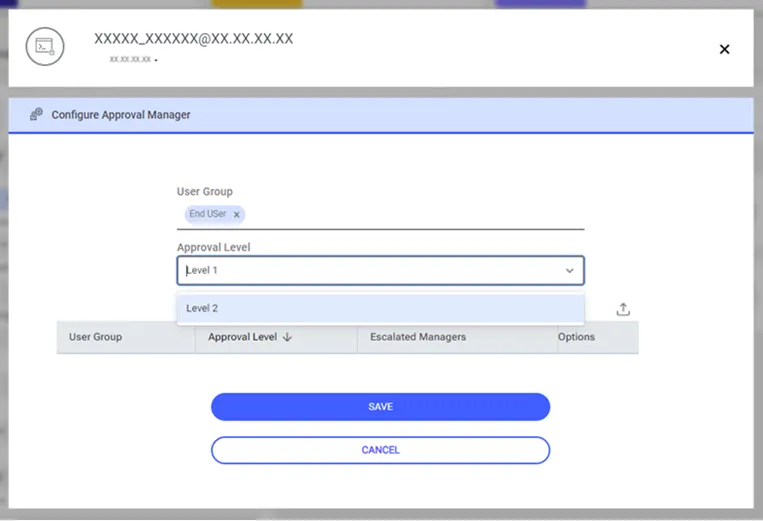The image size is (763, 521).
Task: Cancel the approval manager configuration
Action: pos(380,450)
